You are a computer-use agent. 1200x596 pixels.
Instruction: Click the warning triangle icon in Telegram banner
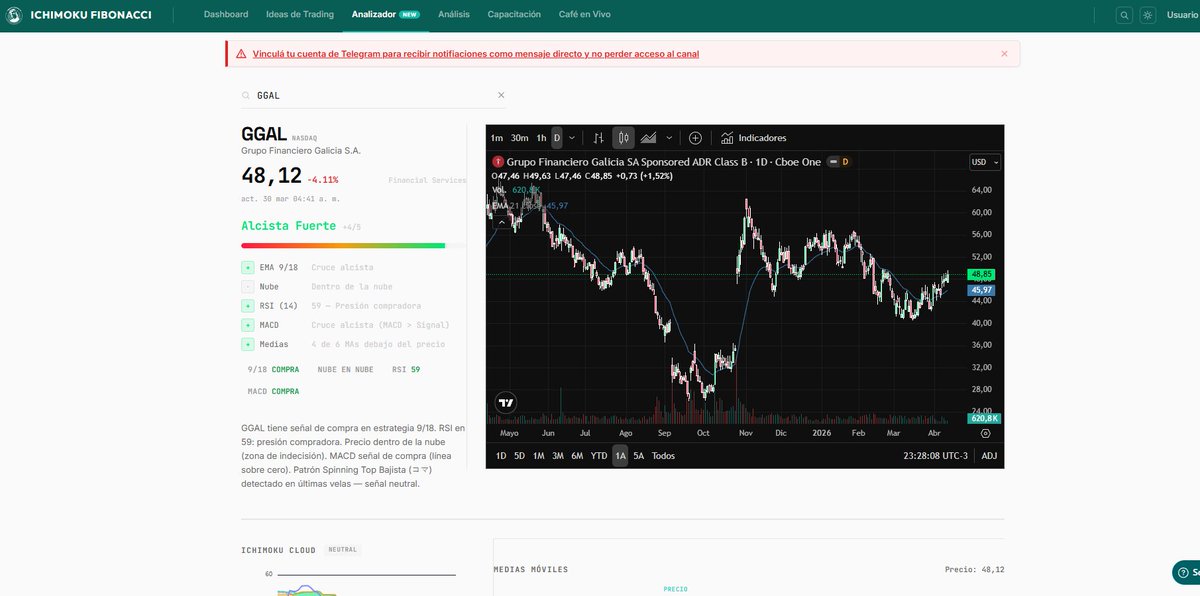click(241, 54)
